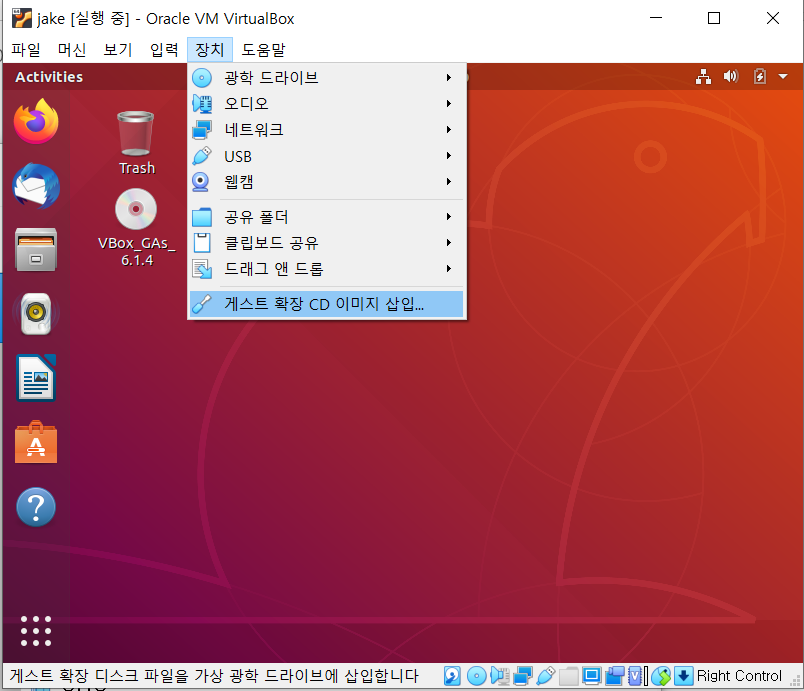Click the speaker icon beside 오디오
This screenshot has height=691, width=804.
(202, 104)
